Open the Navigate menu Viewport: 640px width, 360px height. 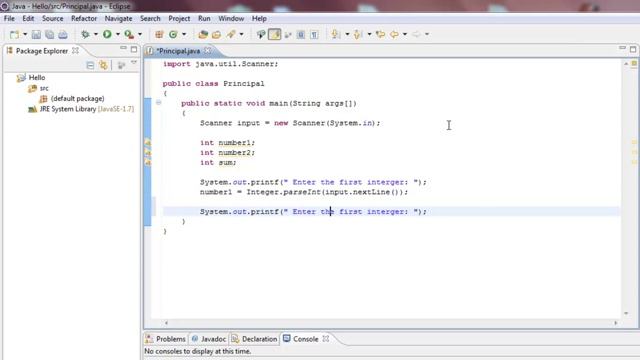click(x=118, y=18)
